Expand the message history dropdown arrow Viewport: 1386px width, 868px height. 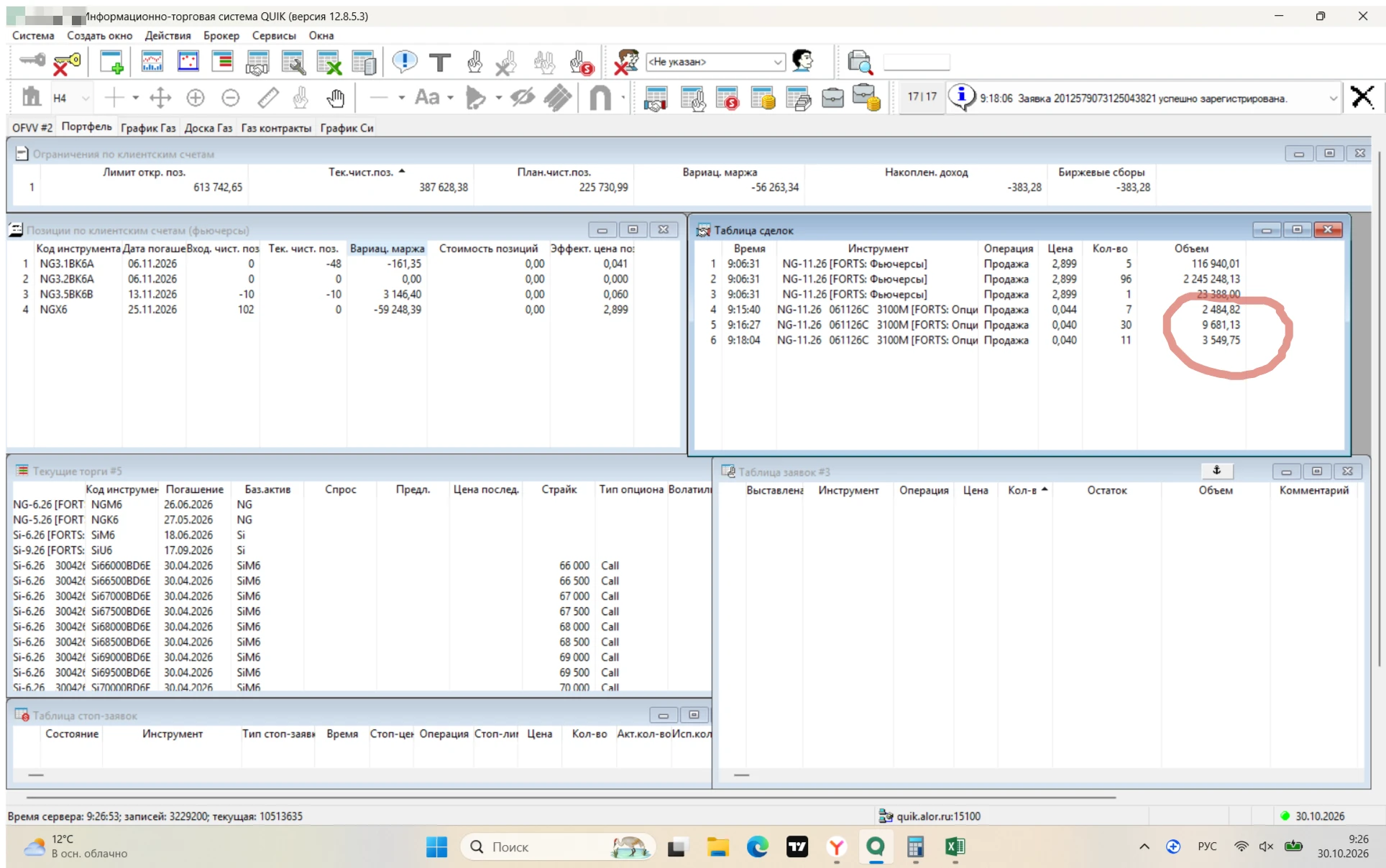(1334, 98)
